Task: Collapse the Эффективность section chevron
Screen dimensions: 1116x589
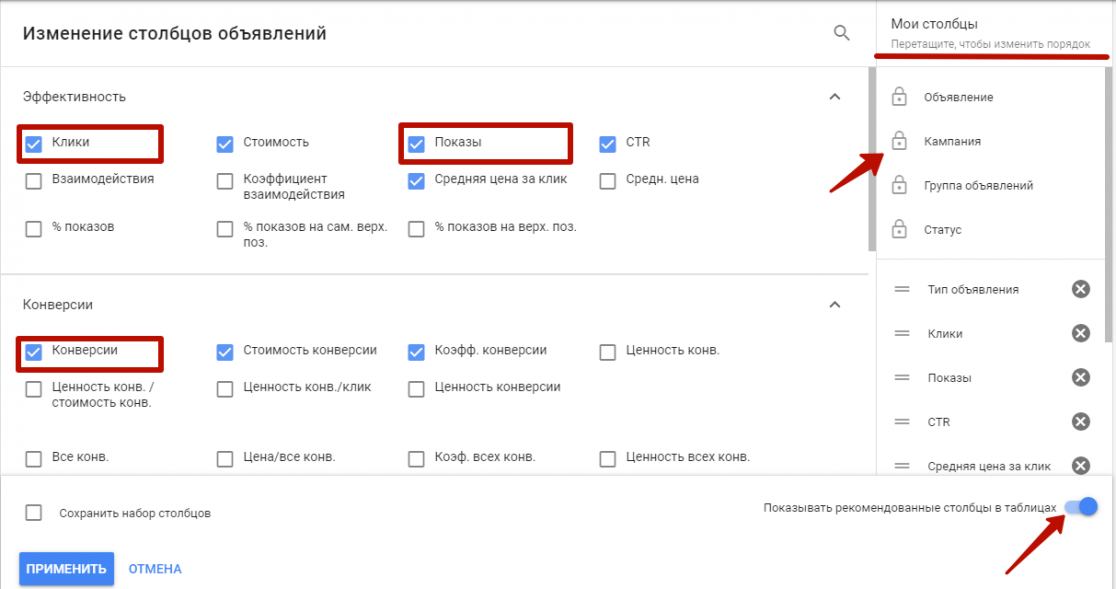Action: (x=835, y=96)
